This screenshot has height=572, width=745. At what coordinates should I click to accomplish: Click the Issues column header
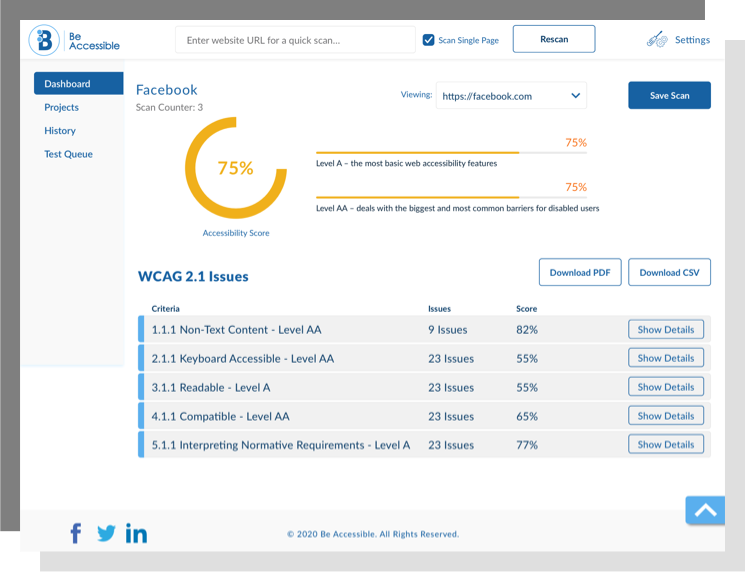(439, 308)
